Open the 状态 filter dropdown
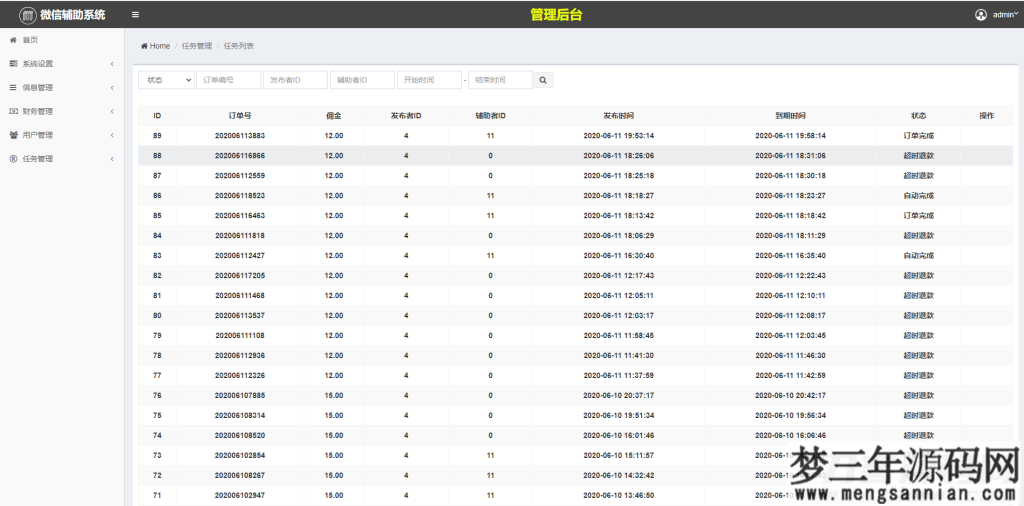Viewport: 1024px width, 506px height. pyautogui.click(x=166, y=80)
